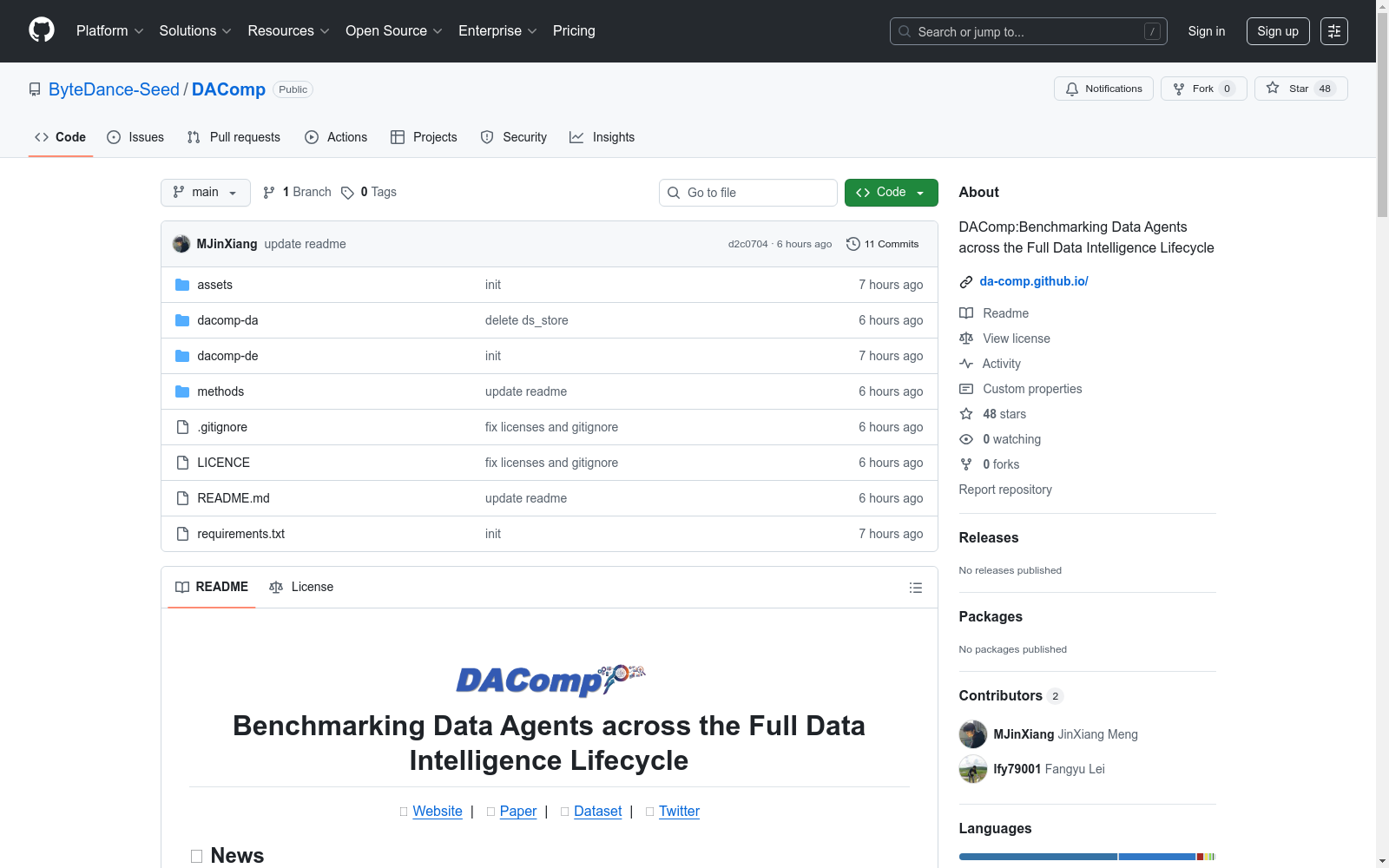The image size is (1389, 868).
Task: Open the Dataset link in README
Action: 598,811
